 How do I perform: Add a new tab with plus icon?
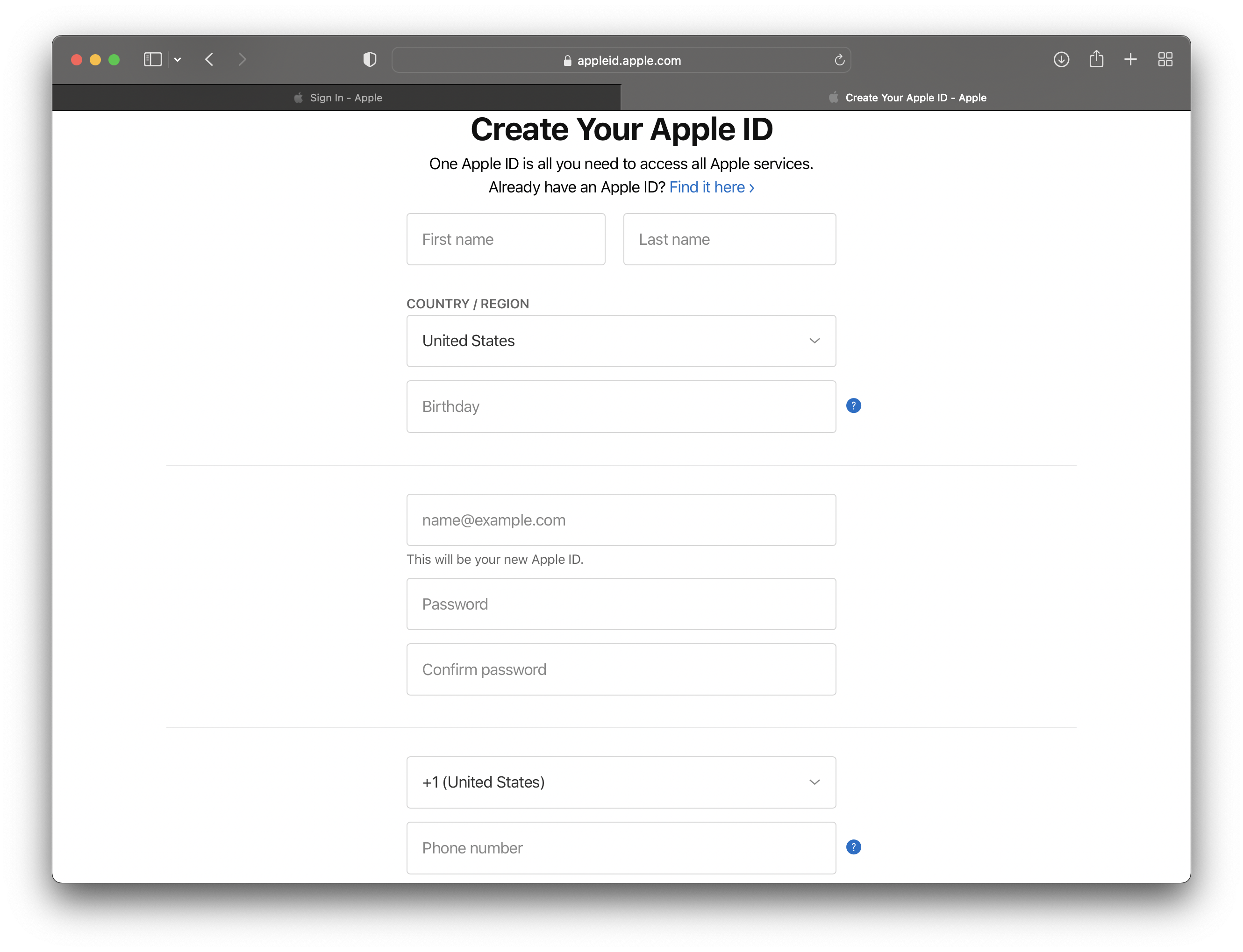point(1130,59)
